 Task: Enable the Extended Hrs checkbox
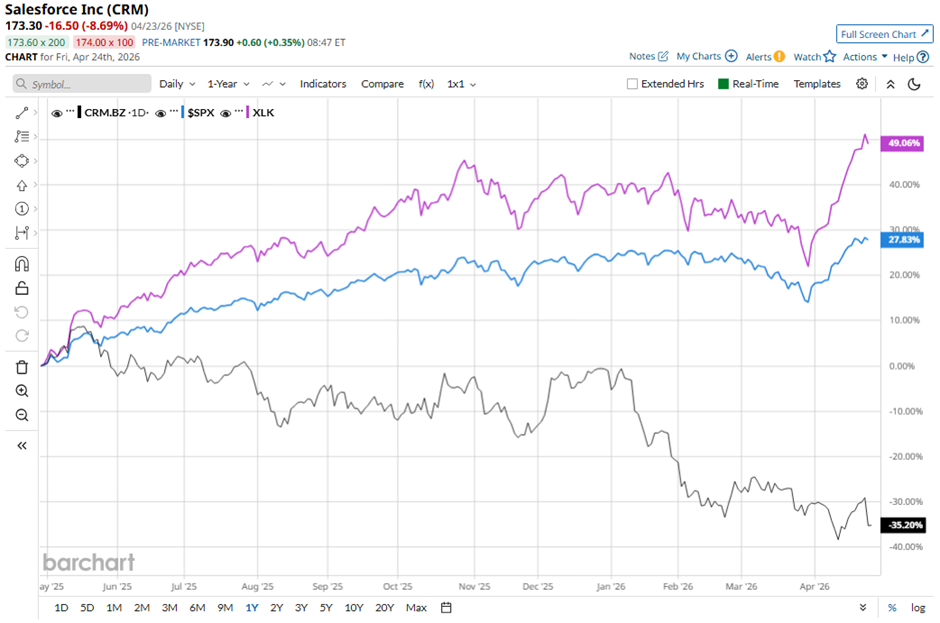pos(632,84)
